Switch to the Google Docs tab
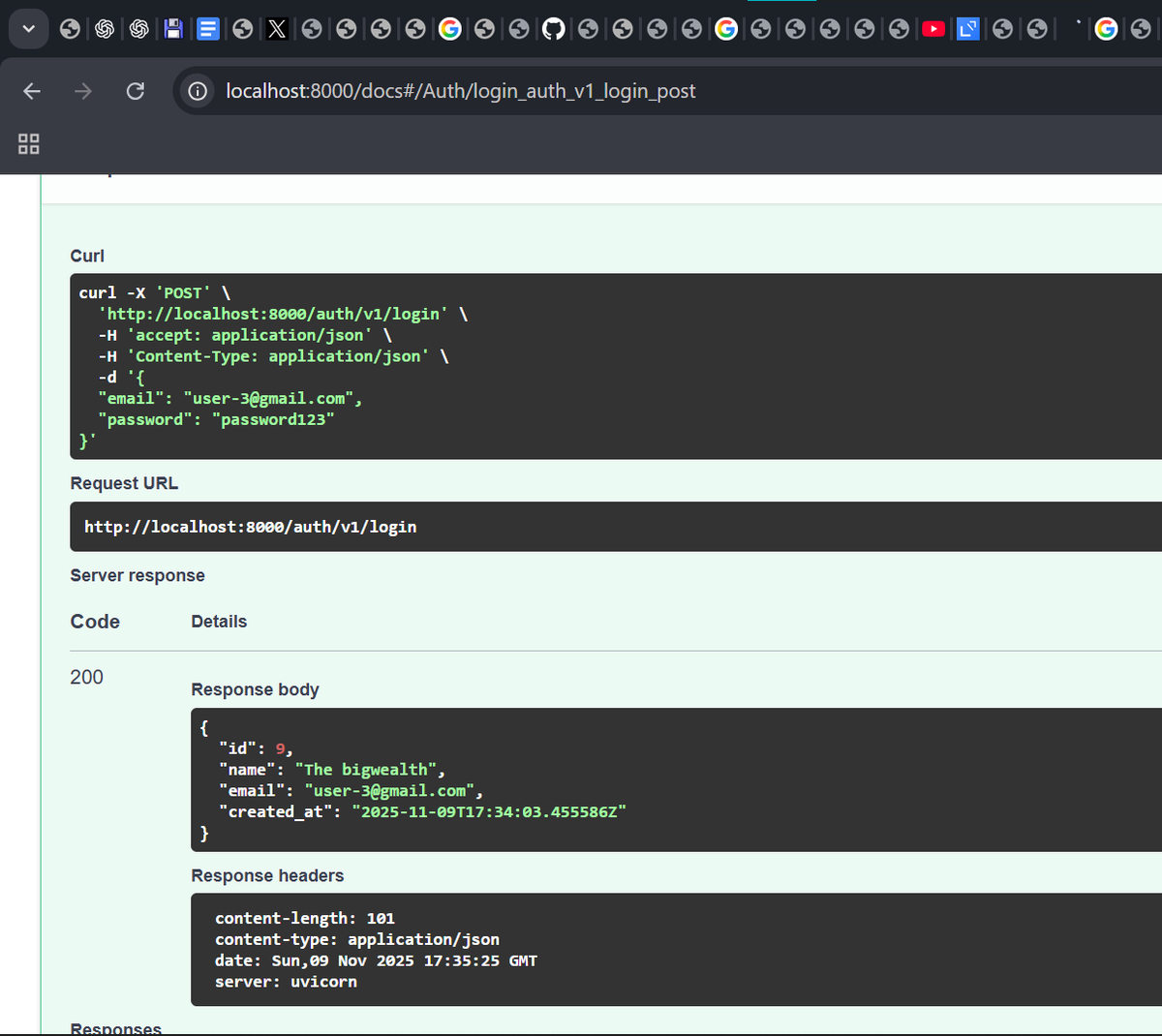1162x1036 pixels. click(x=208, y=29)
